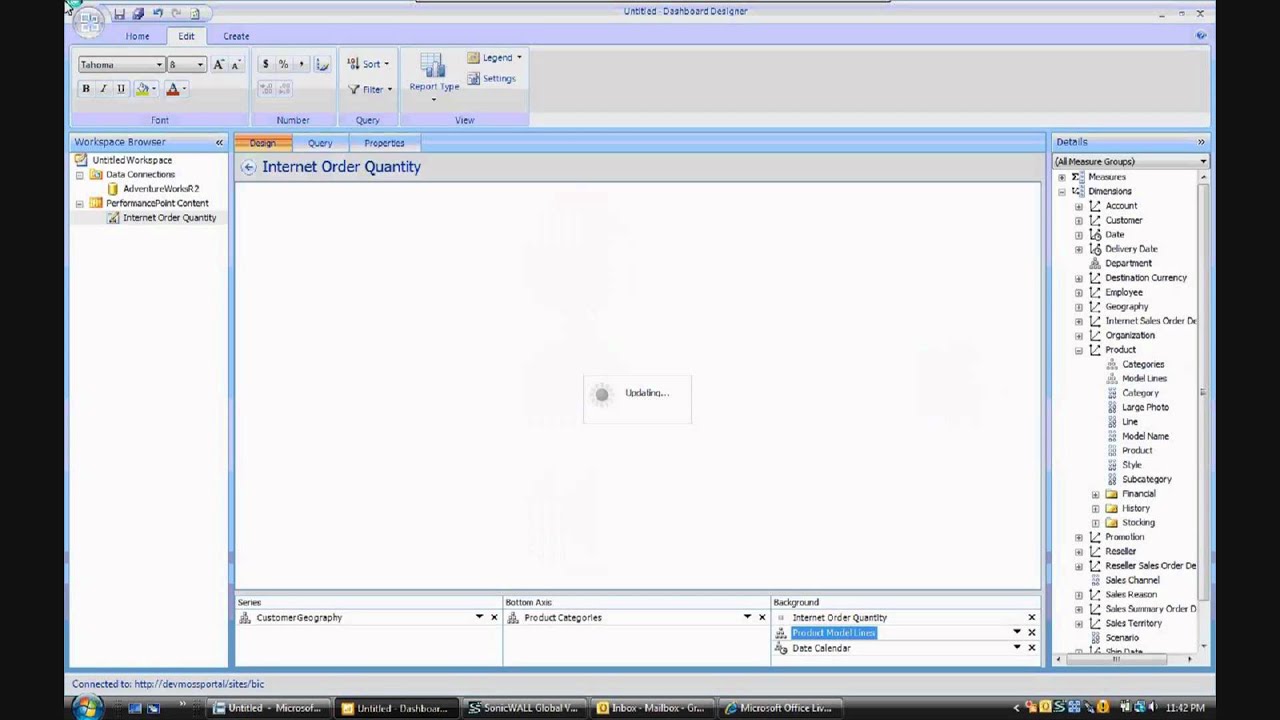Open dropdown arrow for Date Calendar
This screenshot has width=1280, height=720.
tap(1017, 648)
